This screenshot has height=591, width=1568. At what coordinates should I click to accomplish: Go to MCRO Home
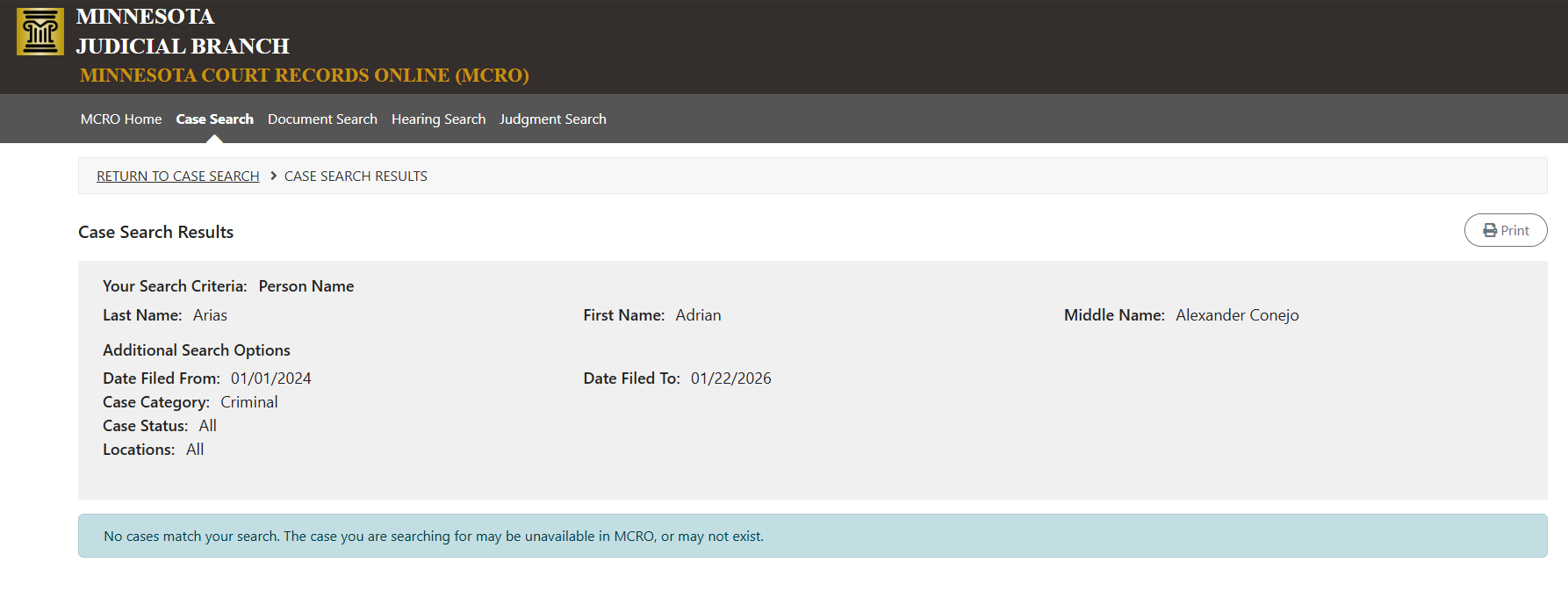[121, 119]
